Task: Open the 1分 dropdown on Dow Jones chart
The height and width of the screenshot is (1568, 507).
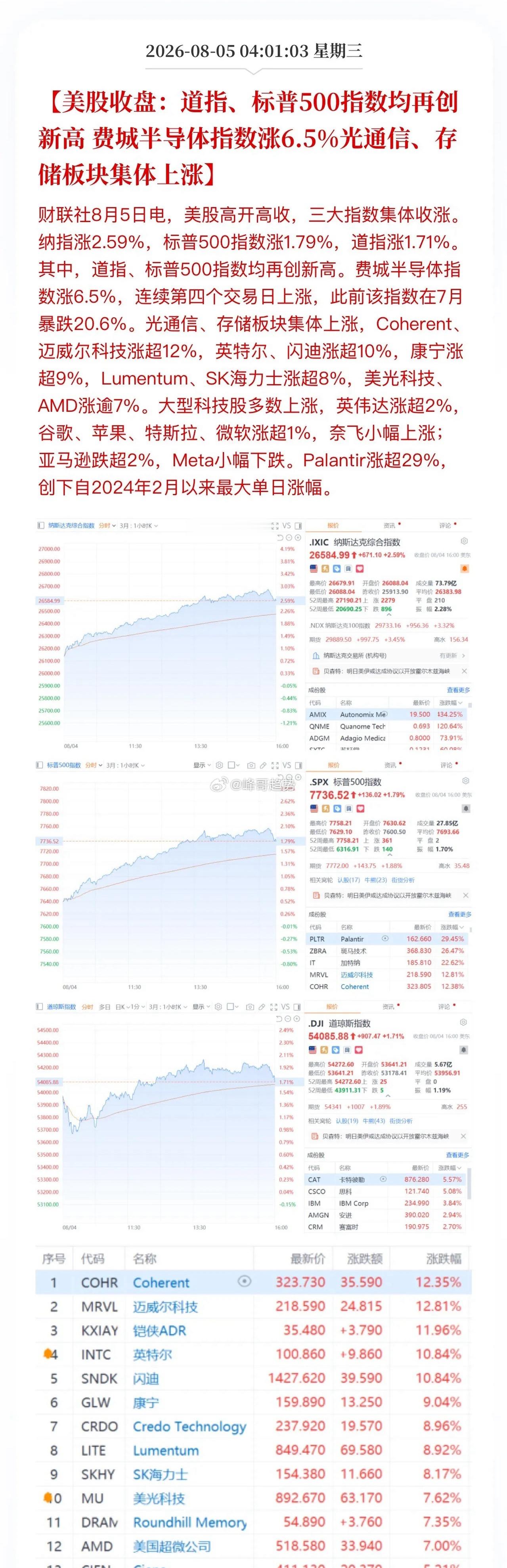Action: [x=138, y=1007]
